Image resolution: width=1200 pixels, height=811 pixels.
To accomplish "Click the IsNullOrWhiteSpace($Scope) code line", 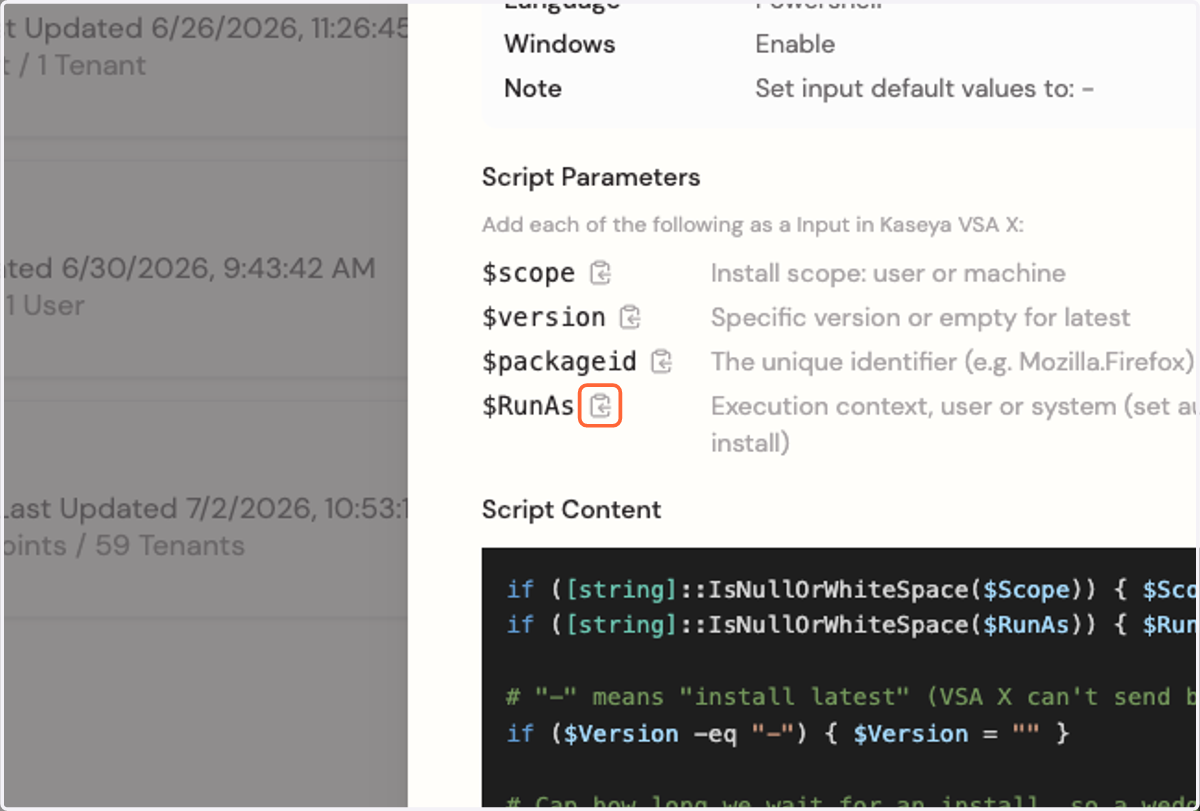I will click(853, 590).
